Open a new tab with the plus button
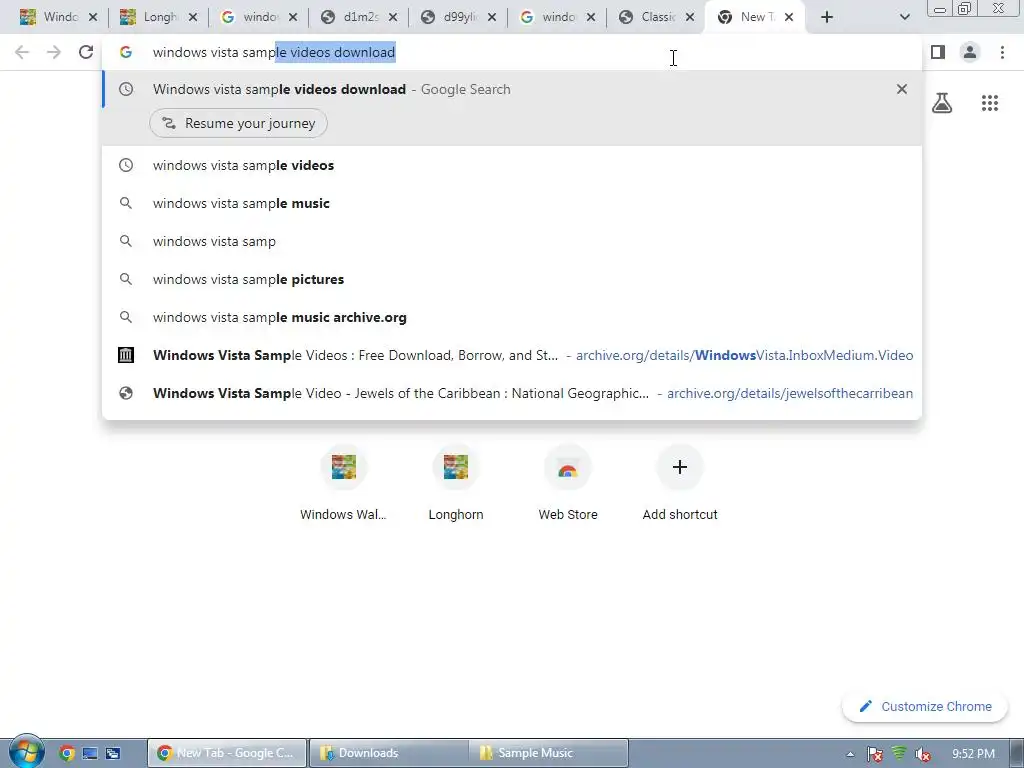This screenshot has height=768, width=1024. 827,17
